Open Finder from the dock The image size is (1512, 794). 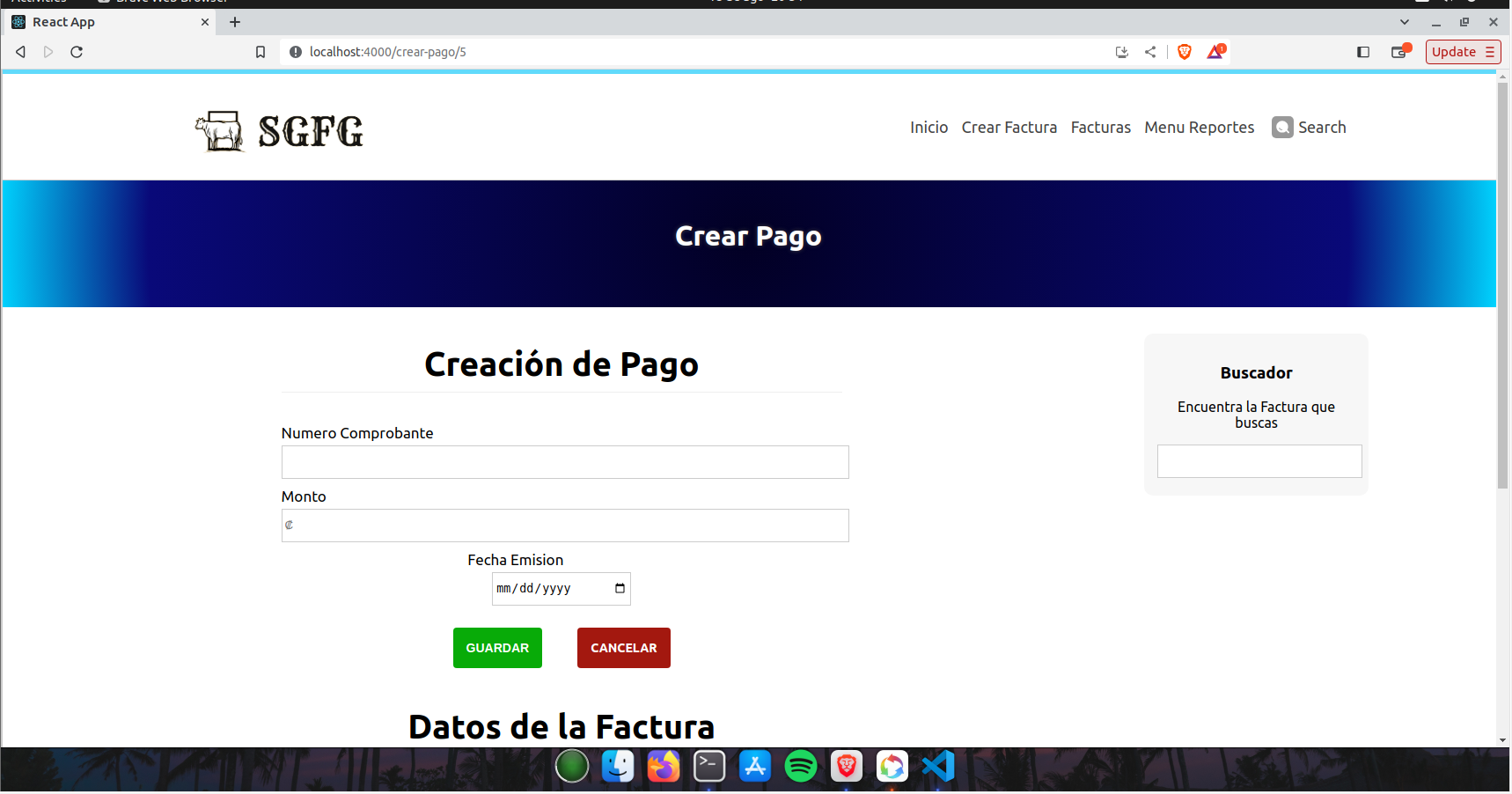point(618,766)
